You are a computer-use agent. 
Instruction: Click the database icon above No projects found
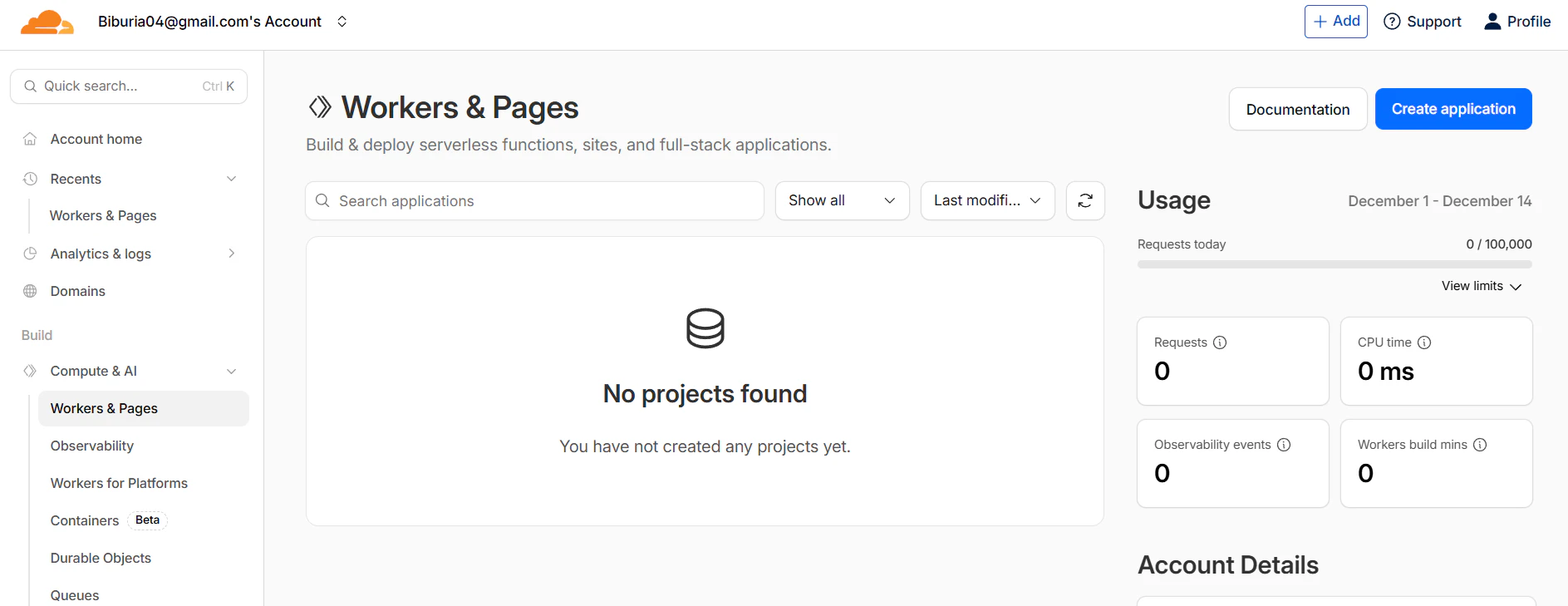tap(705, 328)
